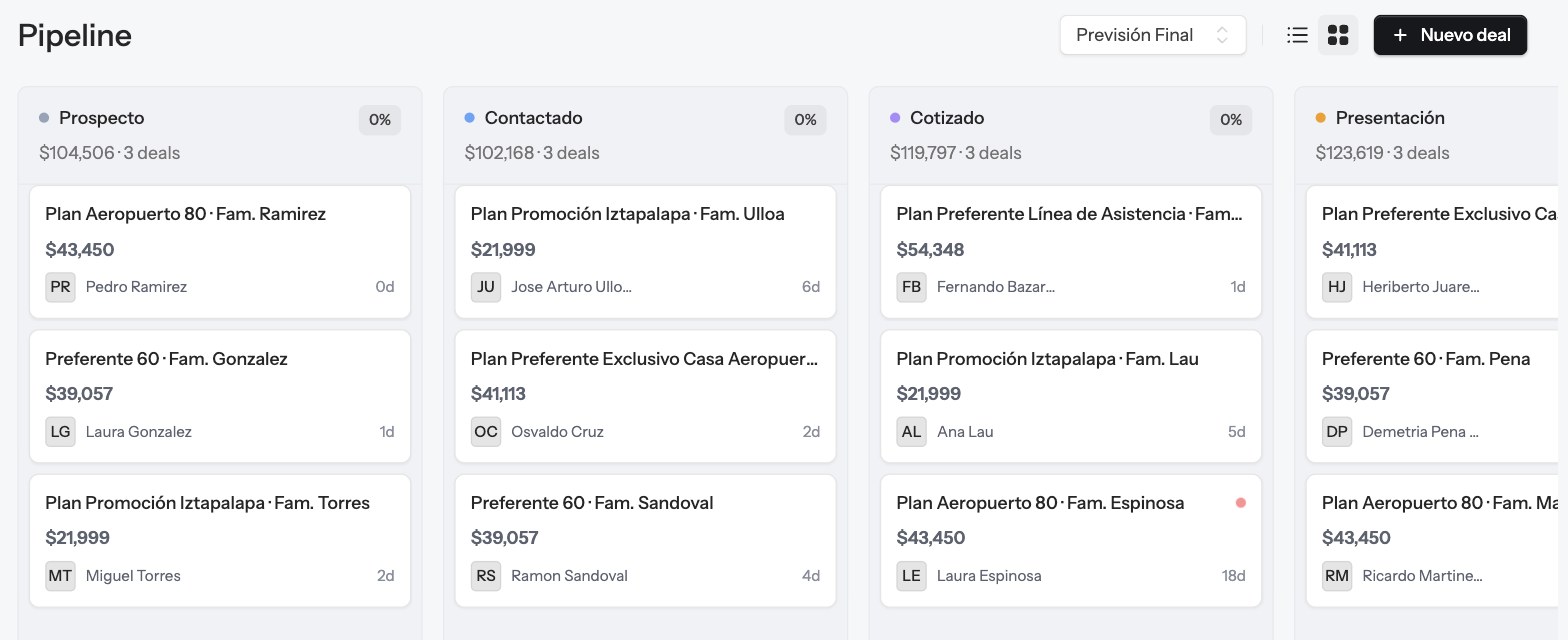Open Osvaldo Cruz's Plan Preferente Exclusivo deal
This screenshot has width=1568, height=640.
(645, 396)
